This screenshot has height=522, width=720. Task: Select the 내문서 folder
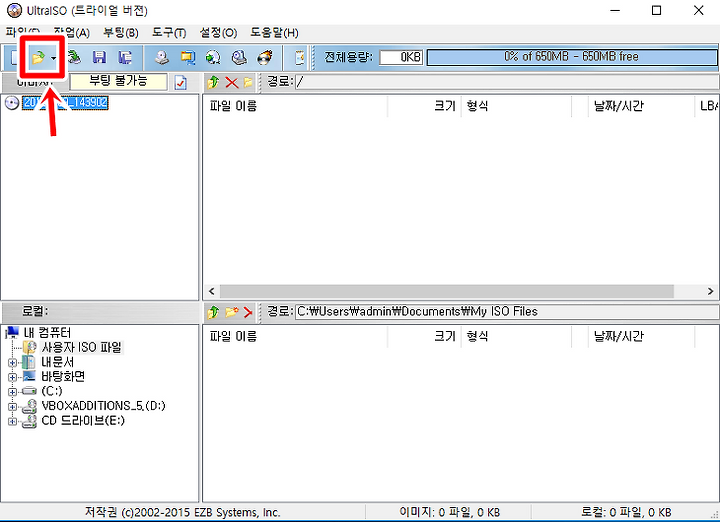coord(57,362)
